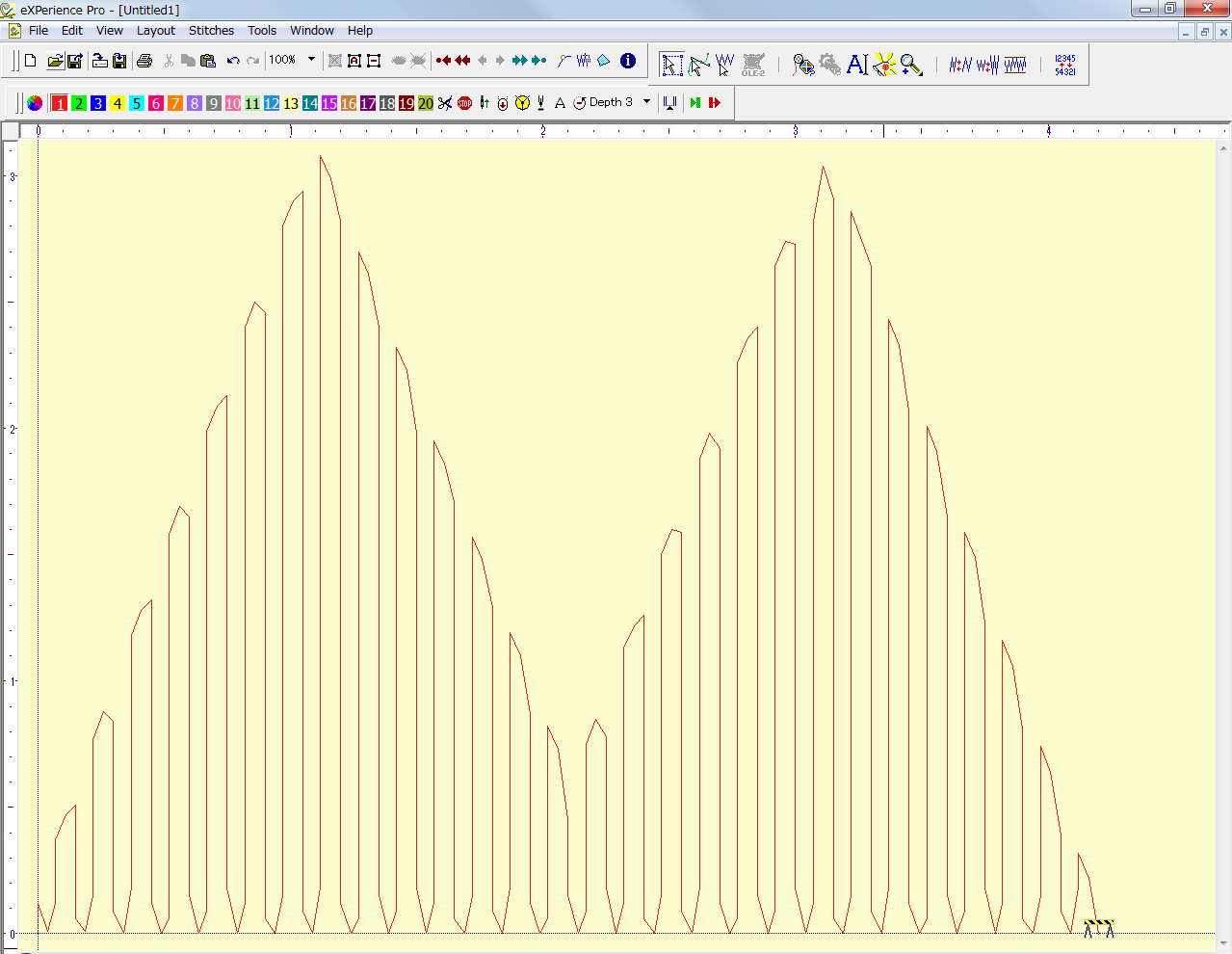Screen dimensions: 1232x954
Task: Open the lettering 'A' text tool
Action: [x=857, y=65]
